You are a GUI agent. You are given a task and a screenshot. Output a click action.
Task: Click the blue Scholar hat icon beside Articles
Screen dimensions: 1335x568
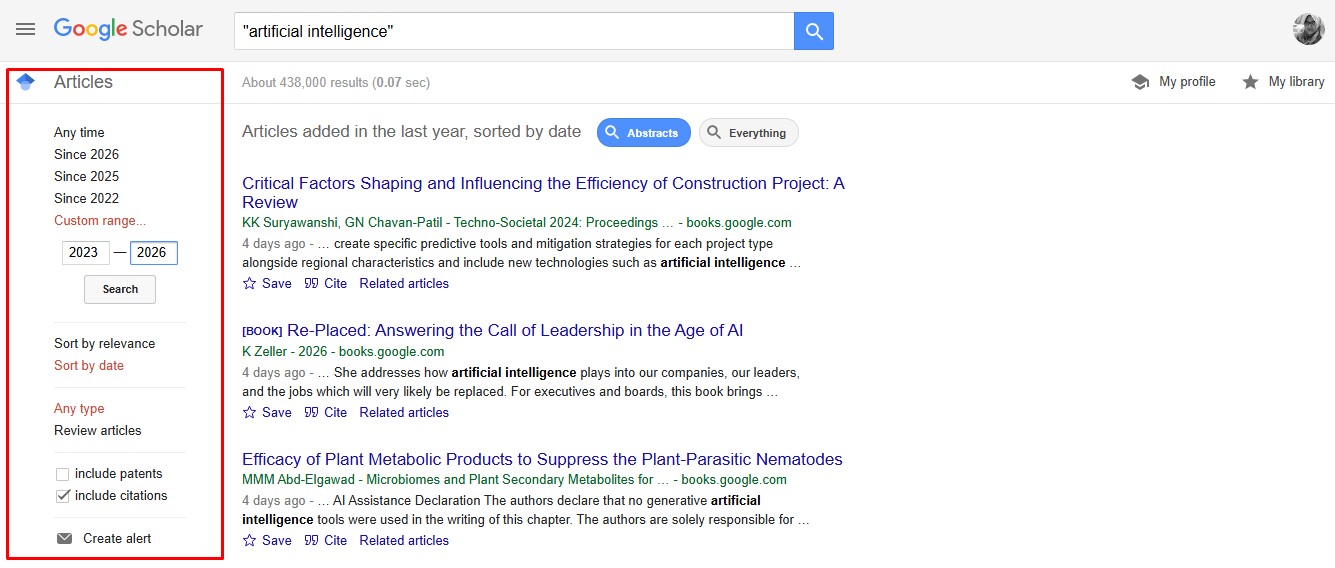26,82
